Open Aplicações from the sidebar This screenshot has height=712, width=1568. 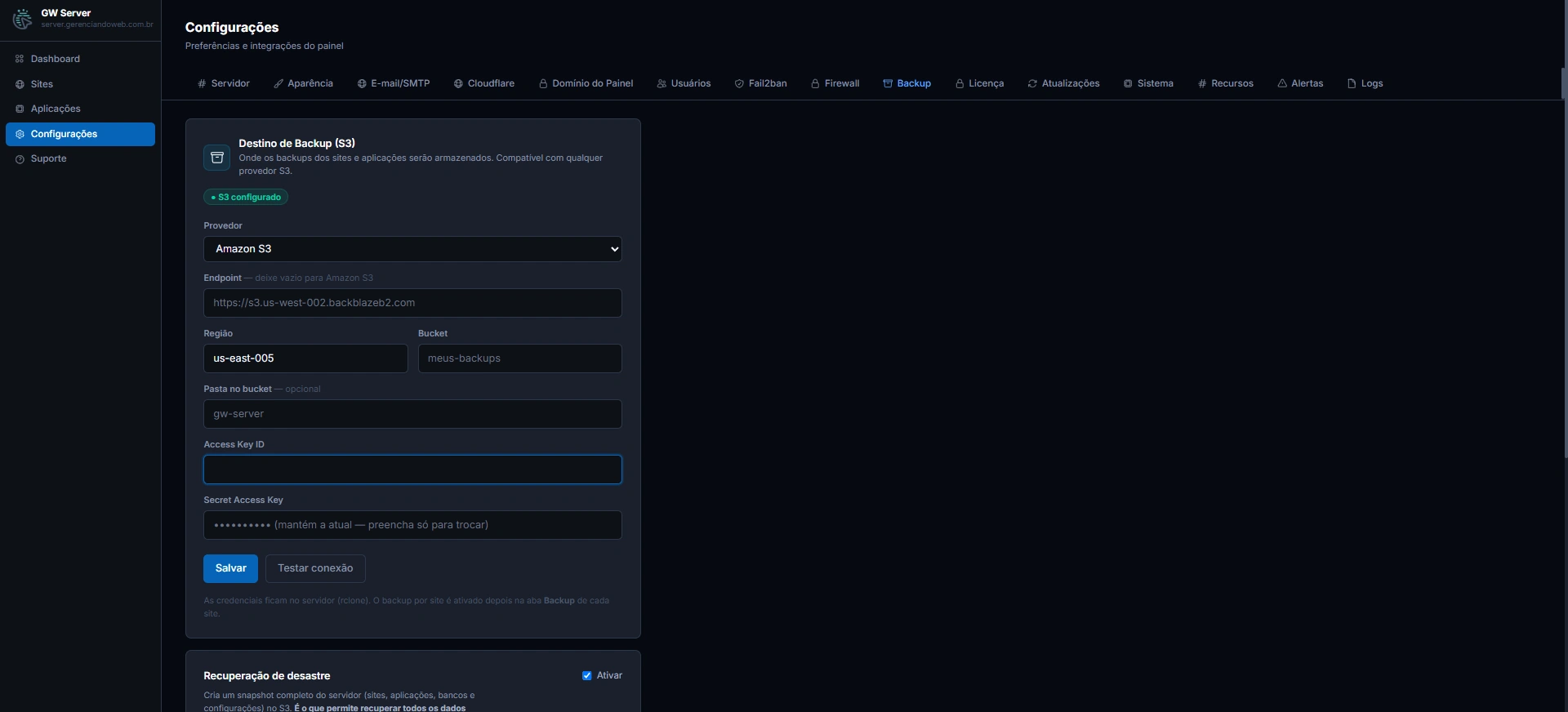(80, 109)
